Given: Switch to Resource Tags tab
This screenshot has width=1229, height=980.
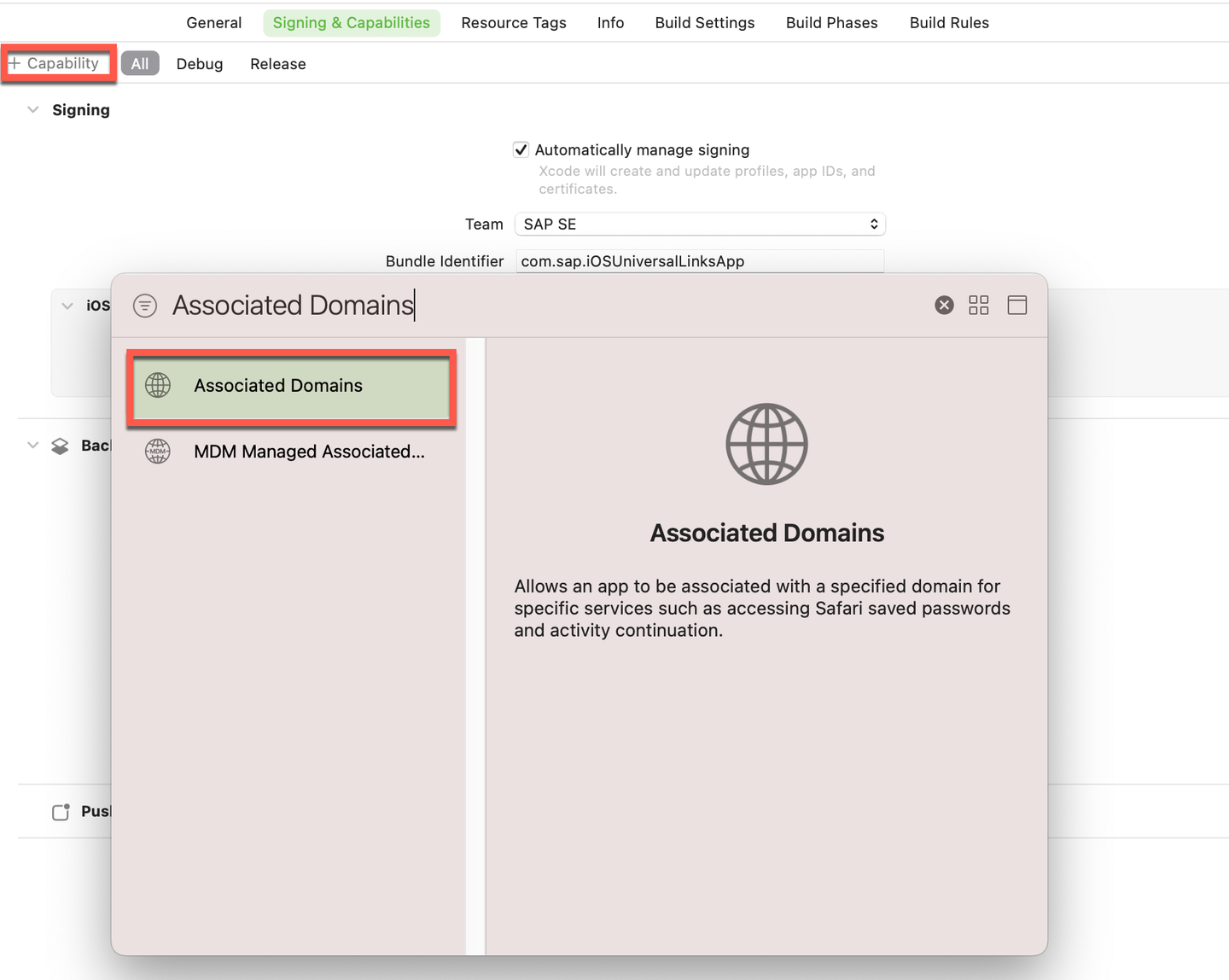Looking at the screenshot, I should [514, 23].
